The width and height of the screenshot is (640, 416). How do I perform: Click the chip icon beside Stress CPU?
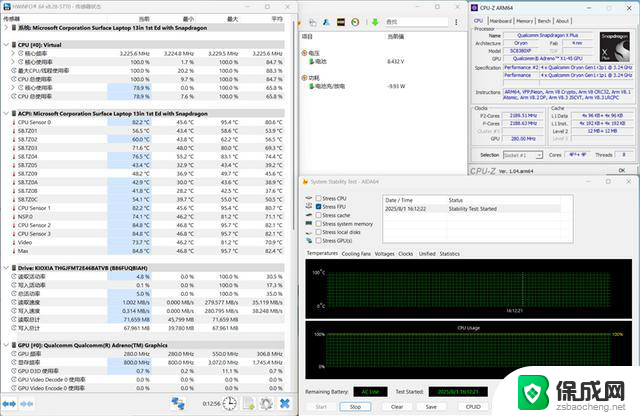click(x=309, y=198)
